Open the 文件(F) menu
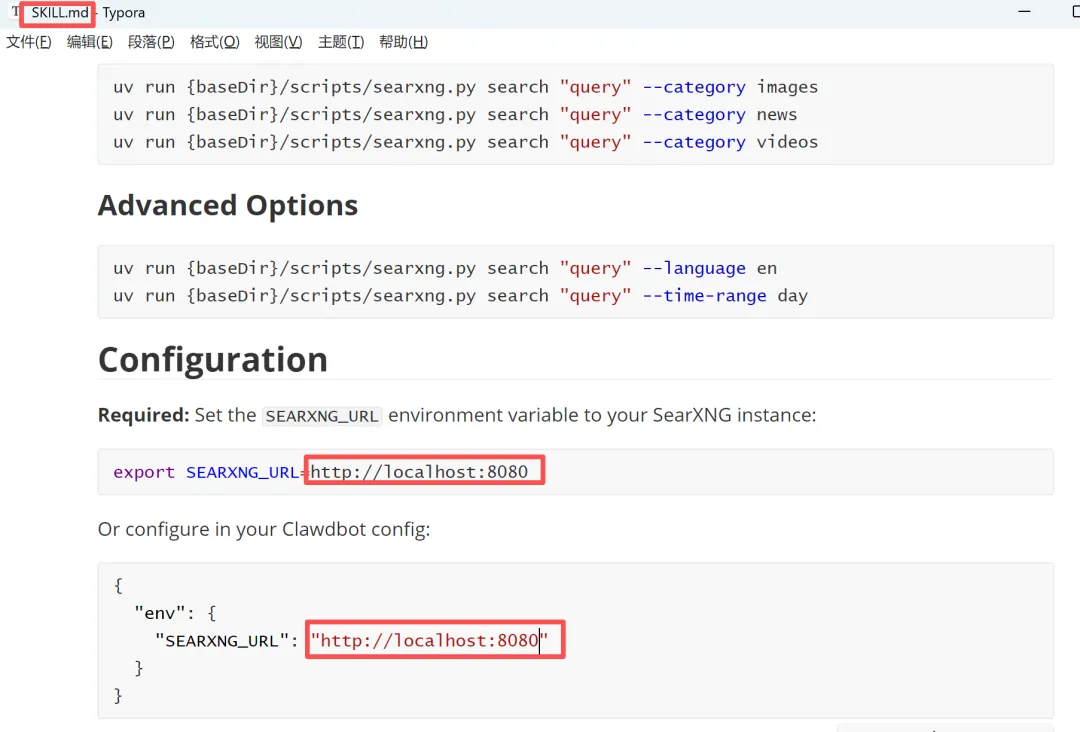 pyautogui.click(x=29, y=42)
